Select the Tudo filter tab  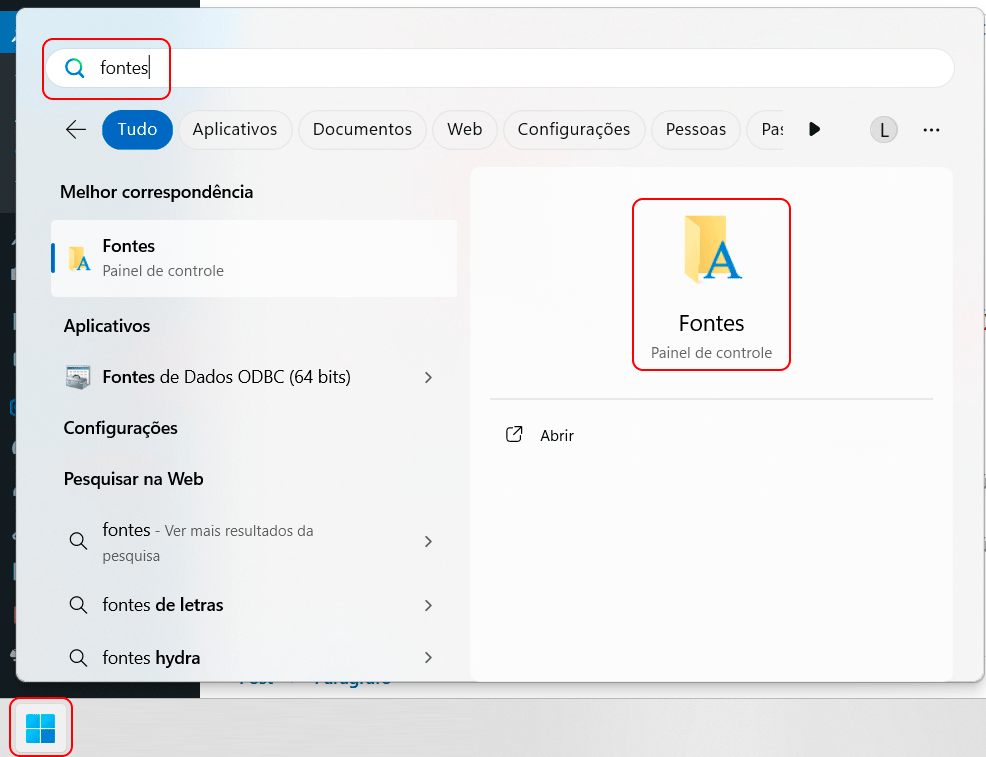pyautogui.click(x=137, y=130)
